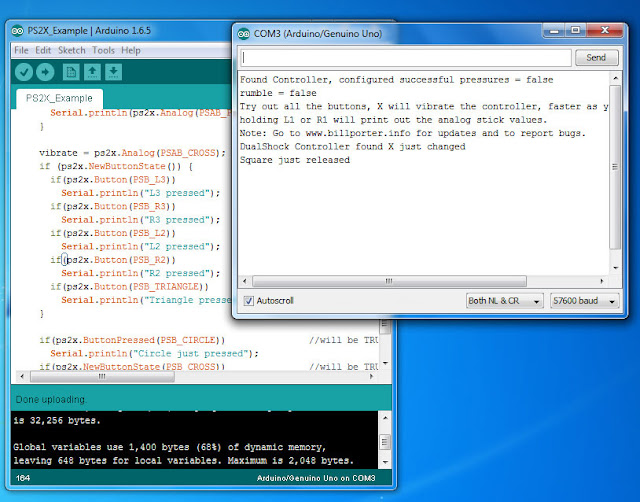The image size is (640, 502).
Task: Click the 'Done uploading.' status message
Action: tap(51, 400)
